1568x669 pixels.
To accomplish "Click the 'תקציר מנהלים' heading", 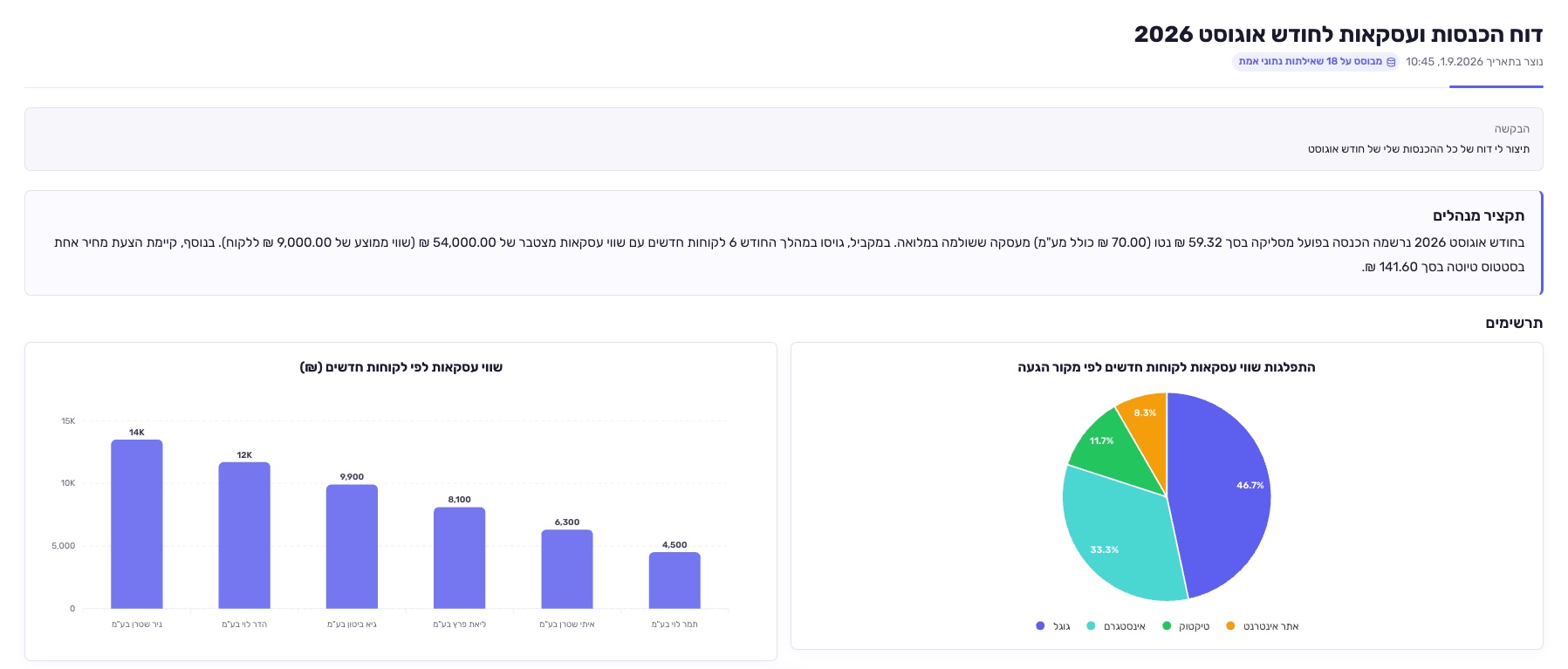I will click(1479, 215).
